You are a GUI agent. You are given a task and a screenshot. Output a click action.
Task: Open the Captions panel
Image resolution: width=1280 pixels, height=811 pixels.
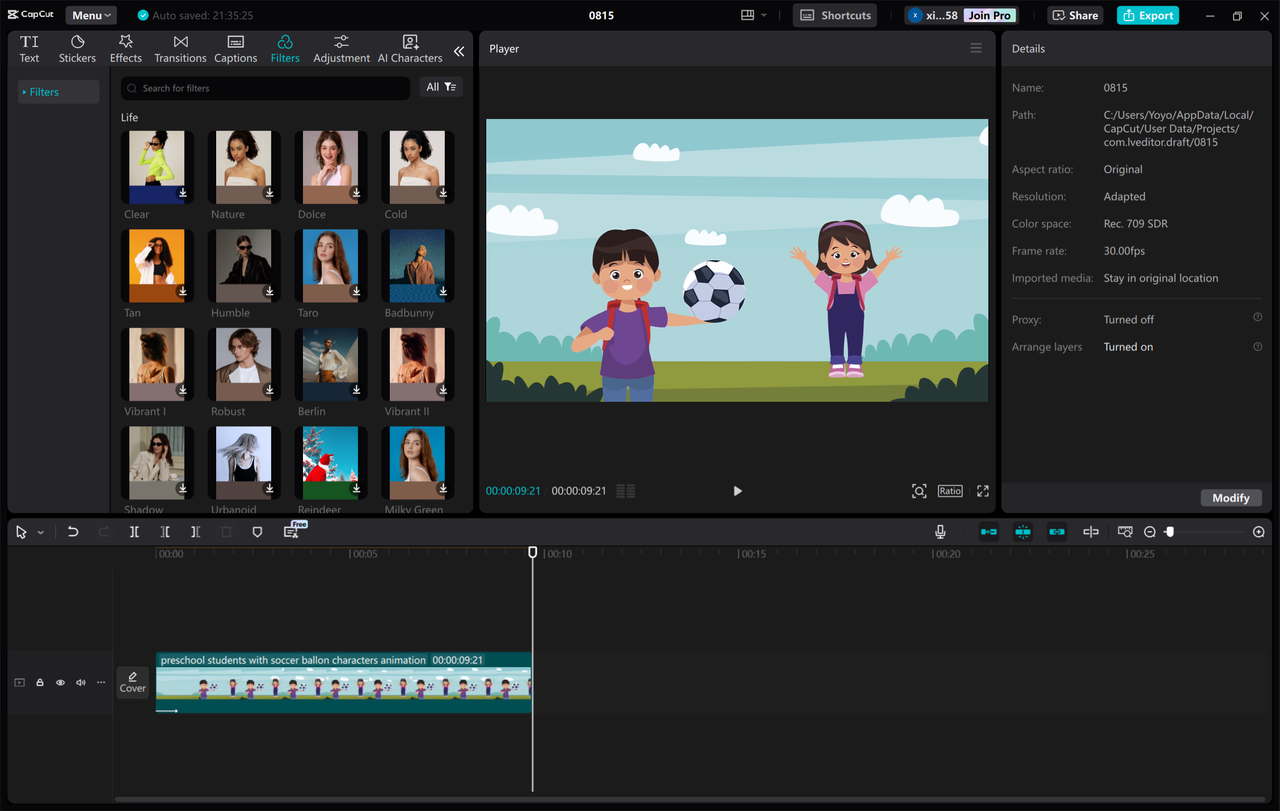[235, 48]
